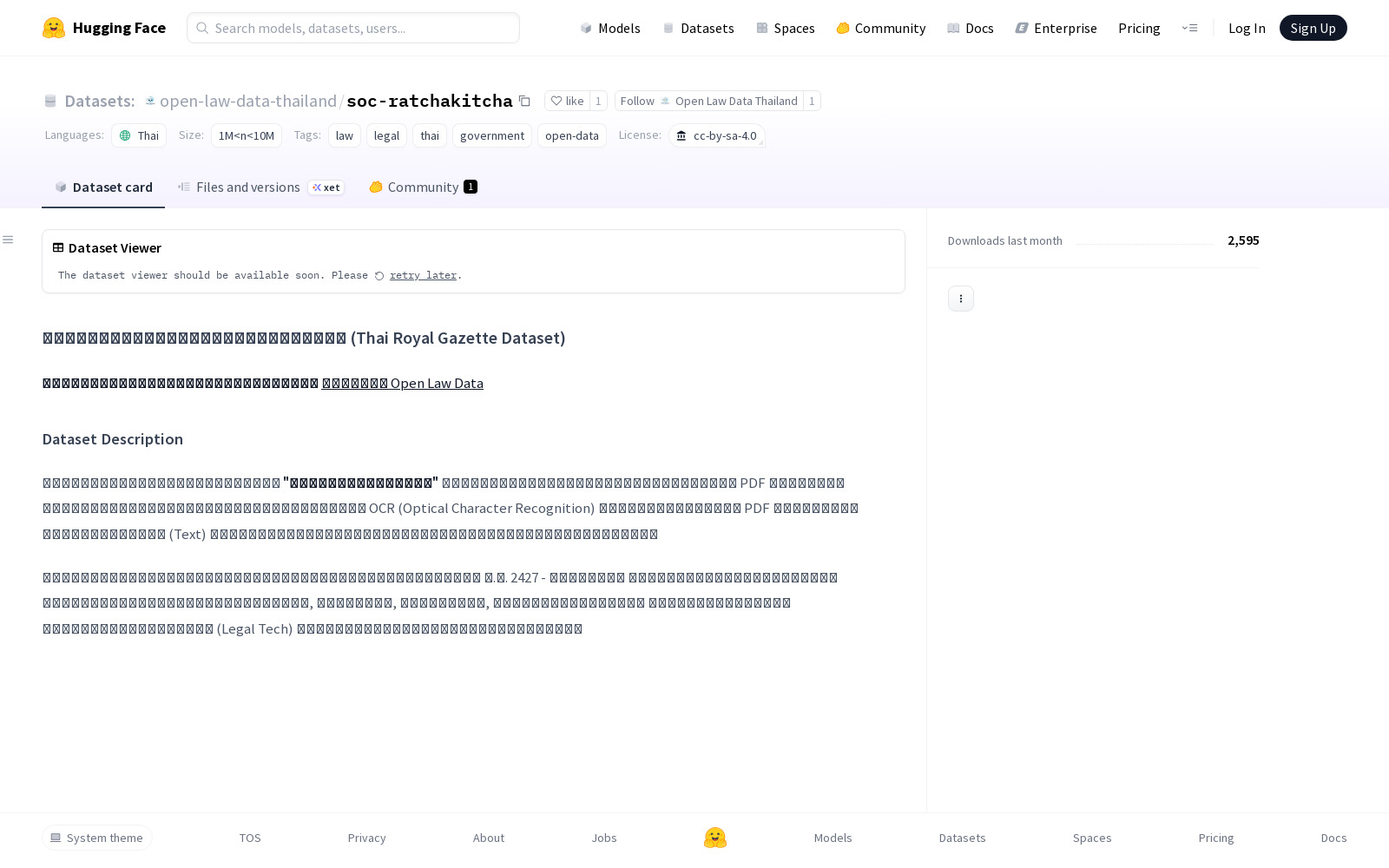
Task: Focus the search models input field
Action: tap(353, 28)
